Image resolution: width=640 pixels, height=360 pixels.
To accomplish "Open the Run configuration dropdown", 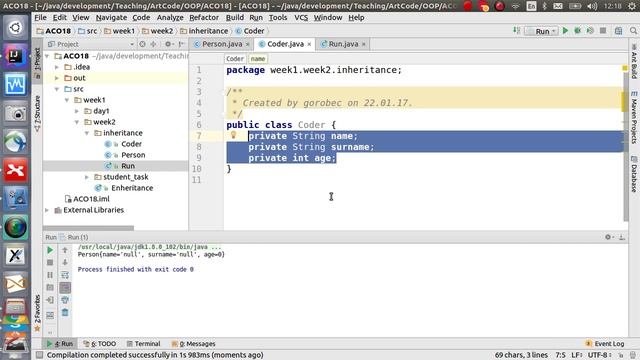I will coord(541,31).
